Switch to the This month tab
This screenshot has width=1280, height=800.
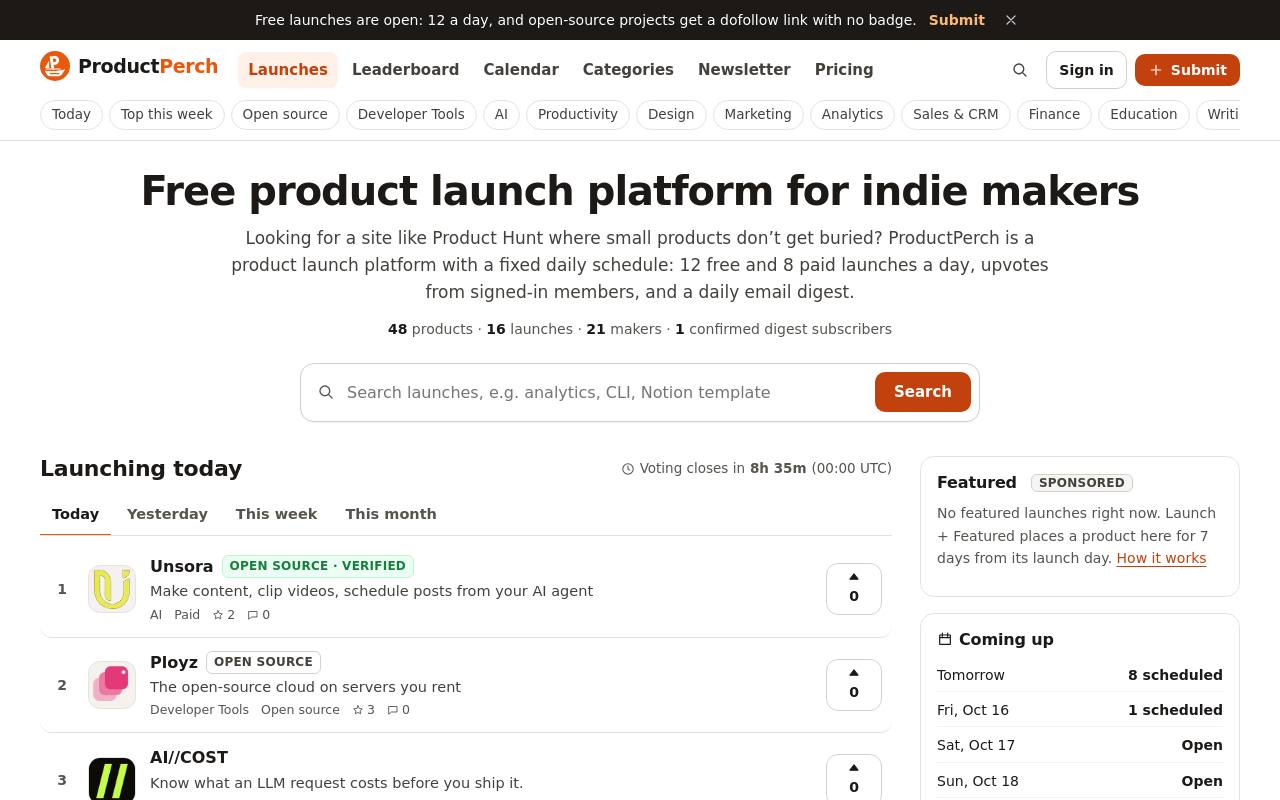[391, 514]
